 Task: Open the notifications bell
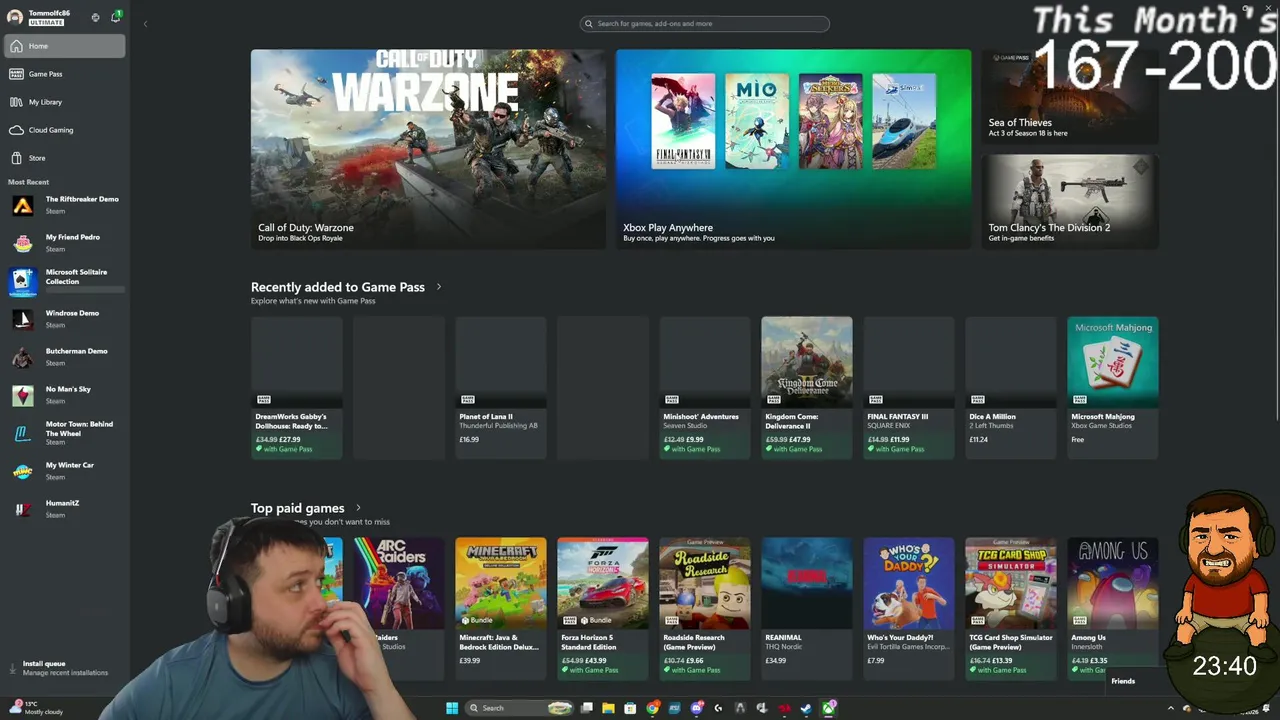[x=116, y=17]
